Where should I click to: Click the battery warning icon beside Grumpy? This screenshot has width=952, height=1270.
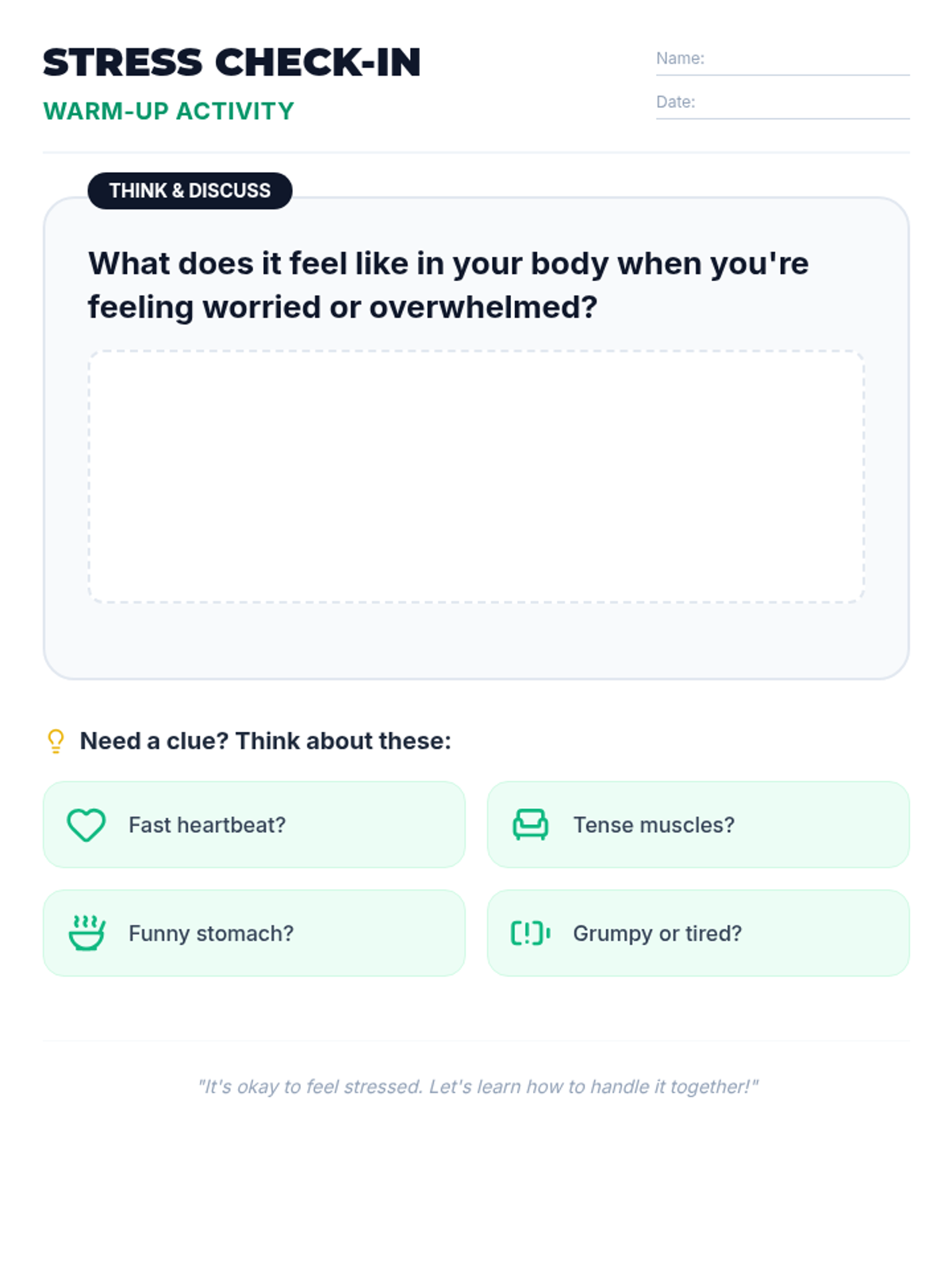click(530, 933)
